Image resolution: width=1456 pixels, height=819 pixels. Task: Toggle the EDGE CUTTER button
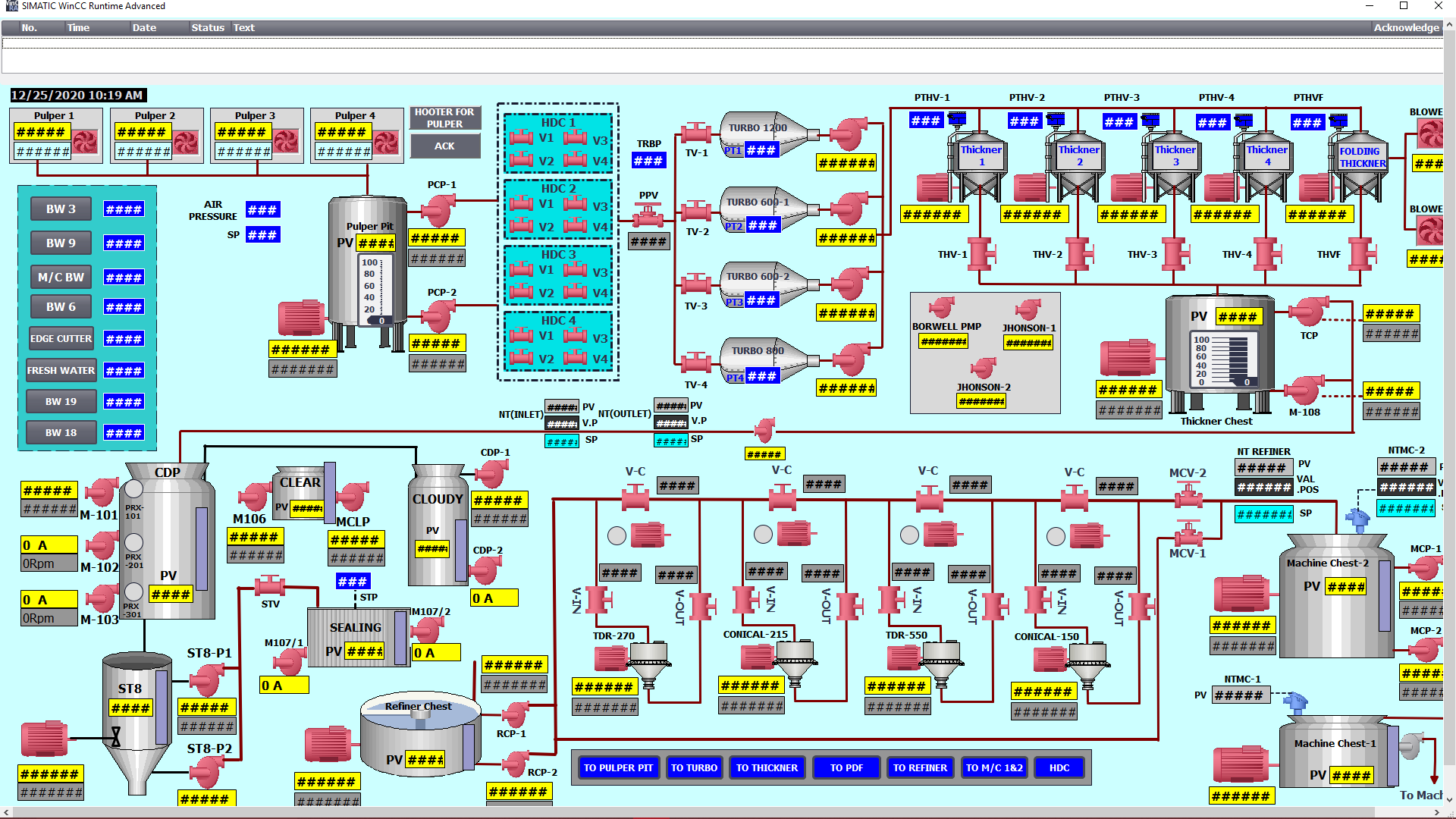(x=61, y=339)
